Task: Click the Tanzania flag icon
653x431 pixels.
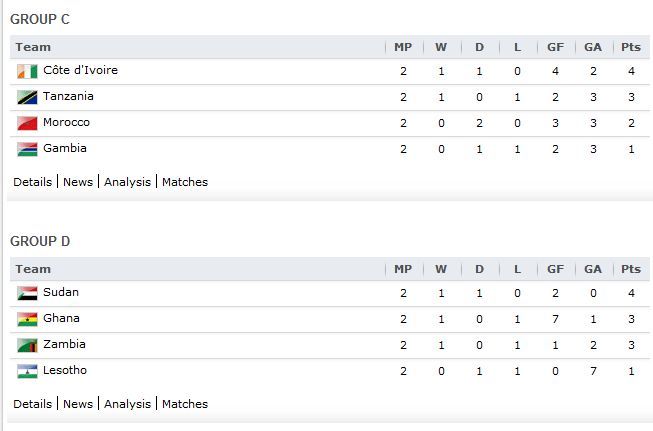Action: click(27, 97)
